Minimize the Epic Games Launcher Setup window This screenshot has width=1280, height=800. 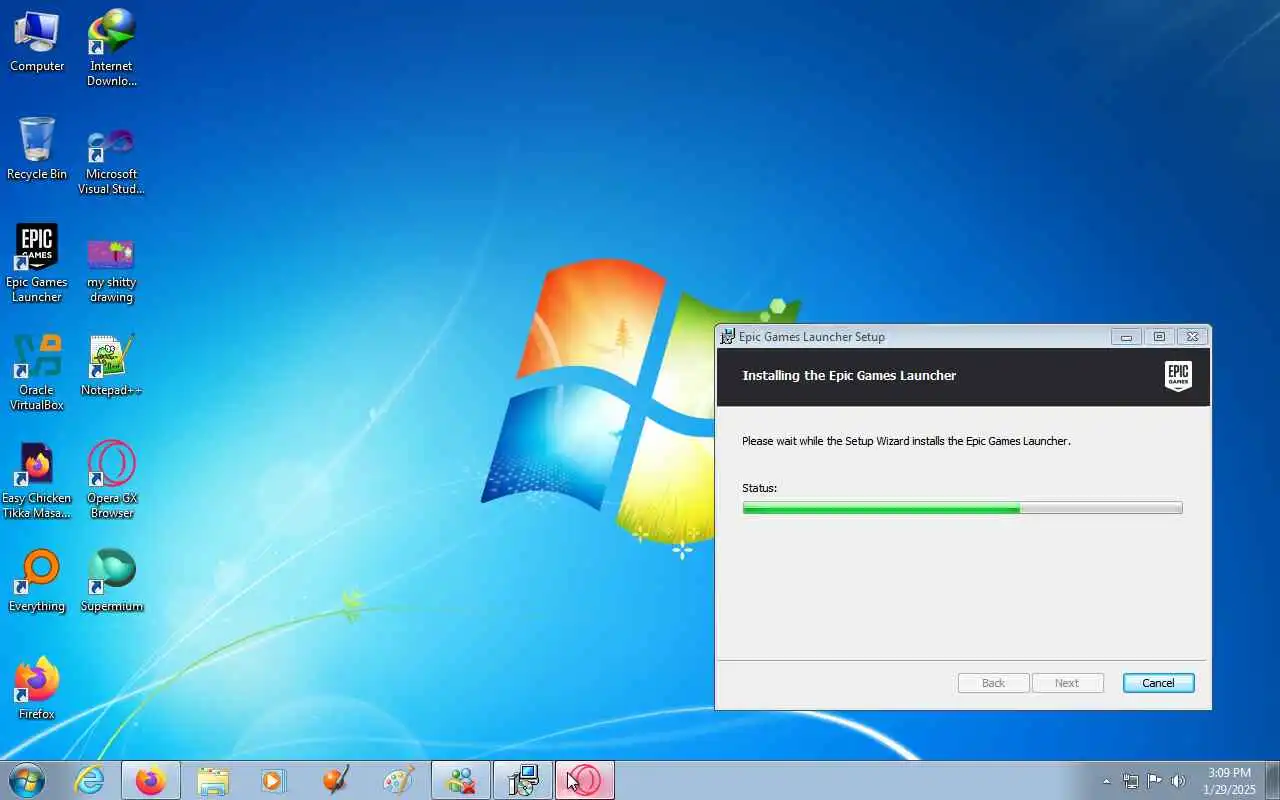pyautogui.click(x=1126, y=337)
